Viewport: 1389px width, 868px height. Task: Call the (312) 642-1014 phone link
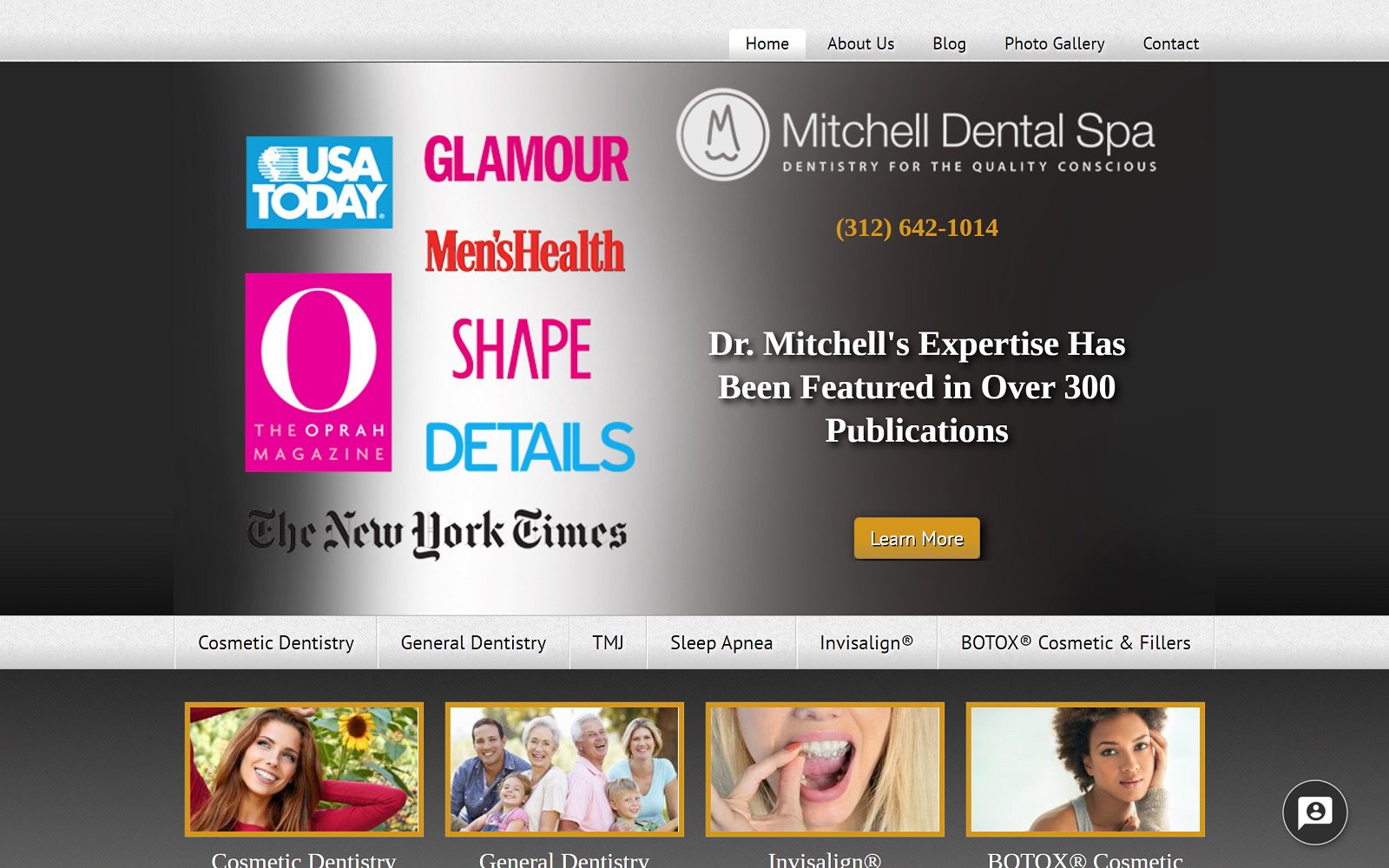click(x=917, y=227)
